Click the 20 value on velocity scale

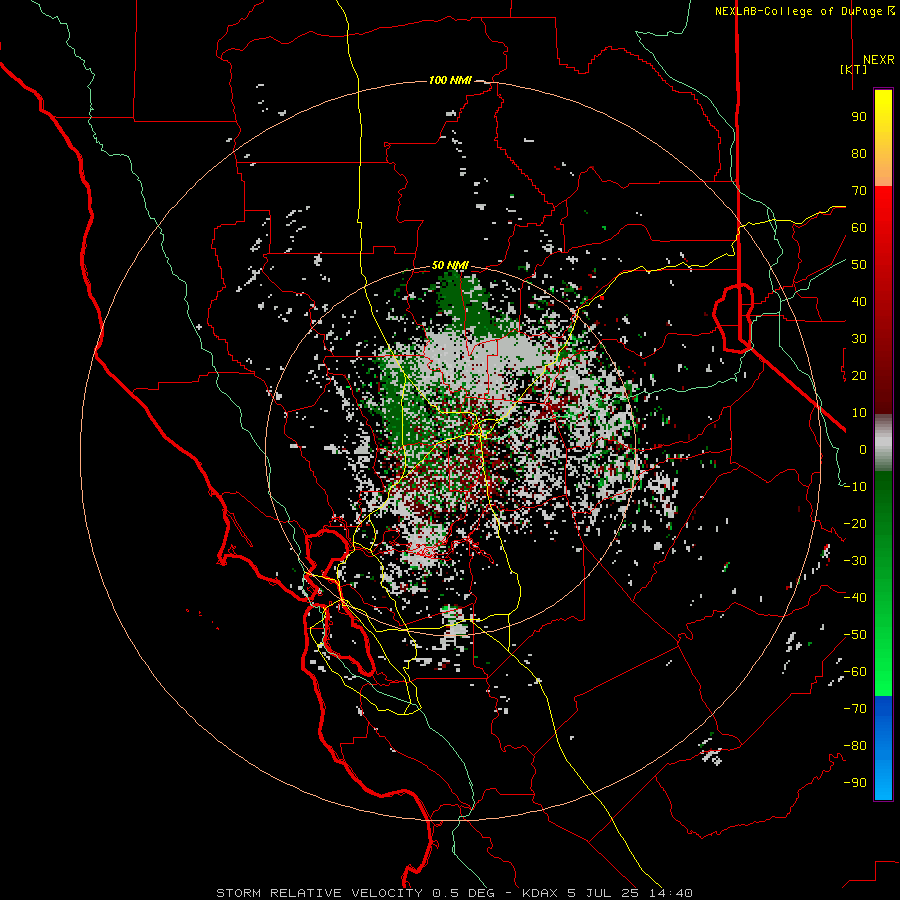[x=859, y=375]
